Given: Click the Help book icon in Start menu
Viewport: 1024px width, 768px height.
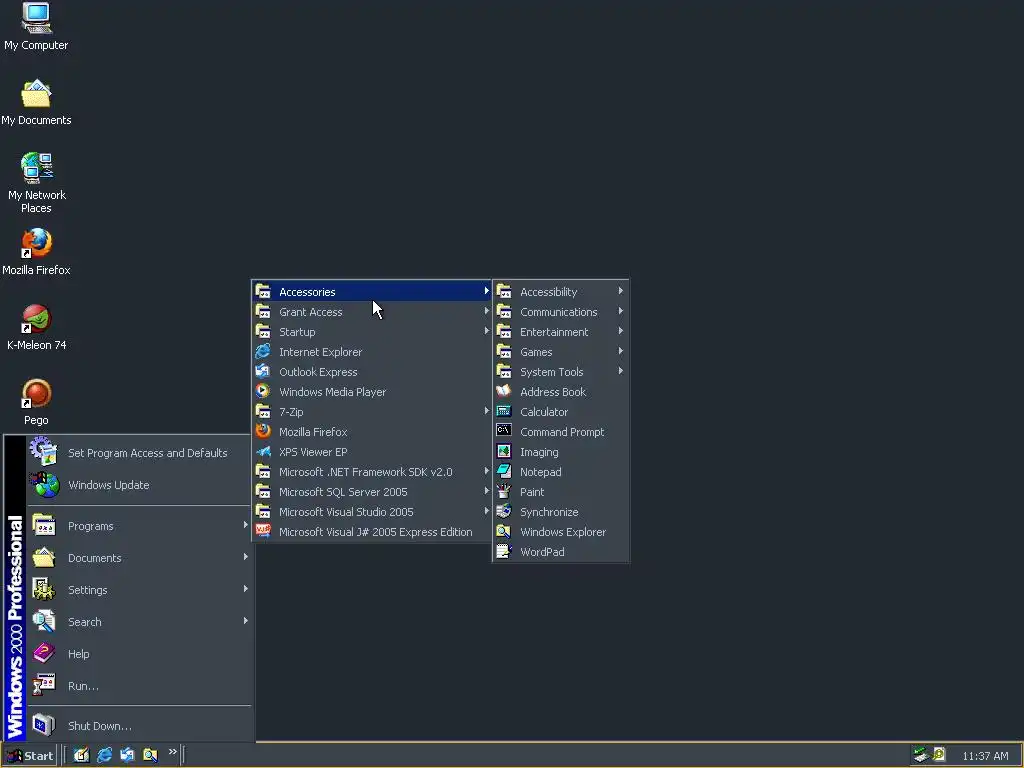Looking at the screenshot, I should click(44, 653).
